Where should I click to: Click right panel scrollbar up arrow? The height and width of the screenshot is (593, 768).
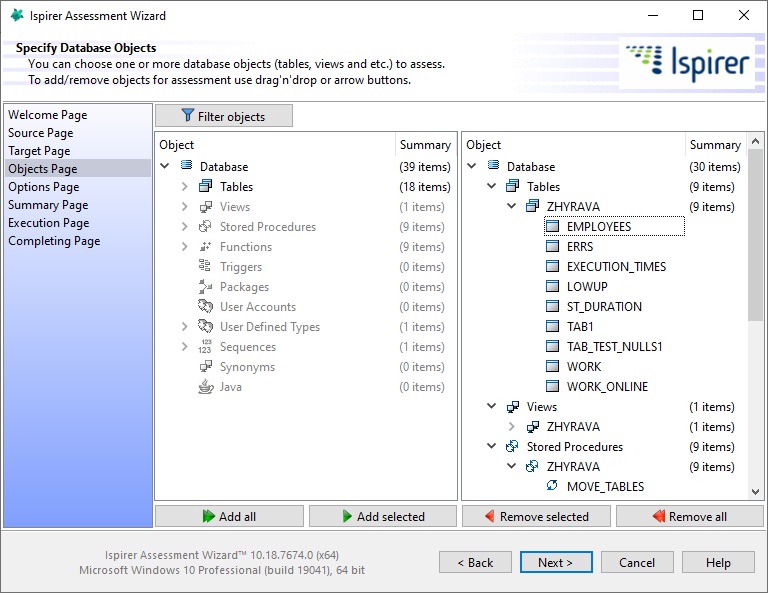pos(755,141)
